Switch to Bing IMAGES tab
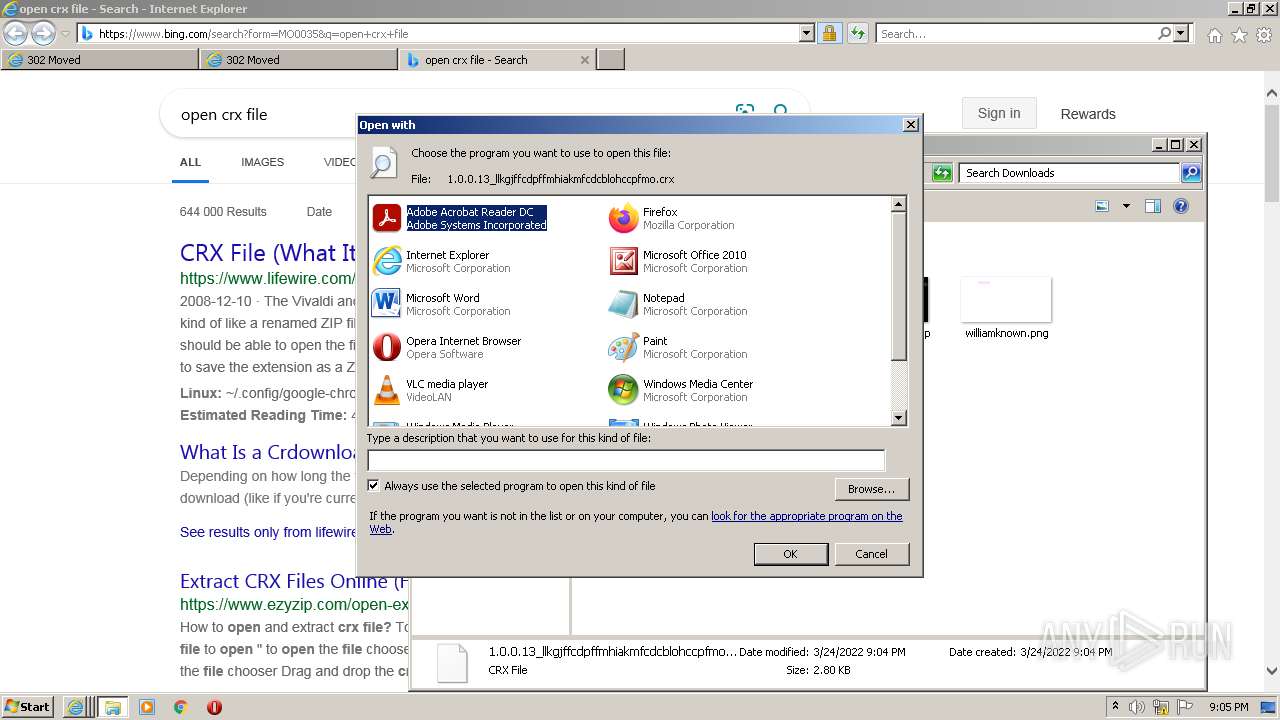The width and height of the screenshot is (1280, 720). click(x=262, y=162)
